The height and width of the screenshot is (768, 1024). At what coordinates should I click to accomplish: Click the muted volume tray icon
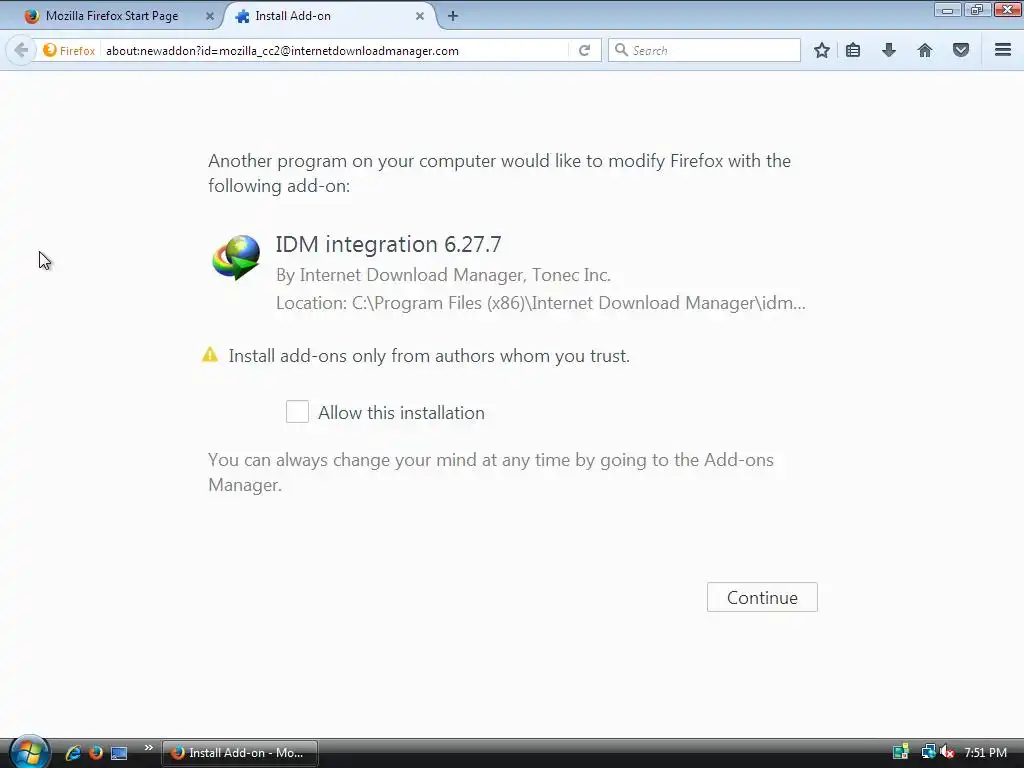tap(948, 752)
